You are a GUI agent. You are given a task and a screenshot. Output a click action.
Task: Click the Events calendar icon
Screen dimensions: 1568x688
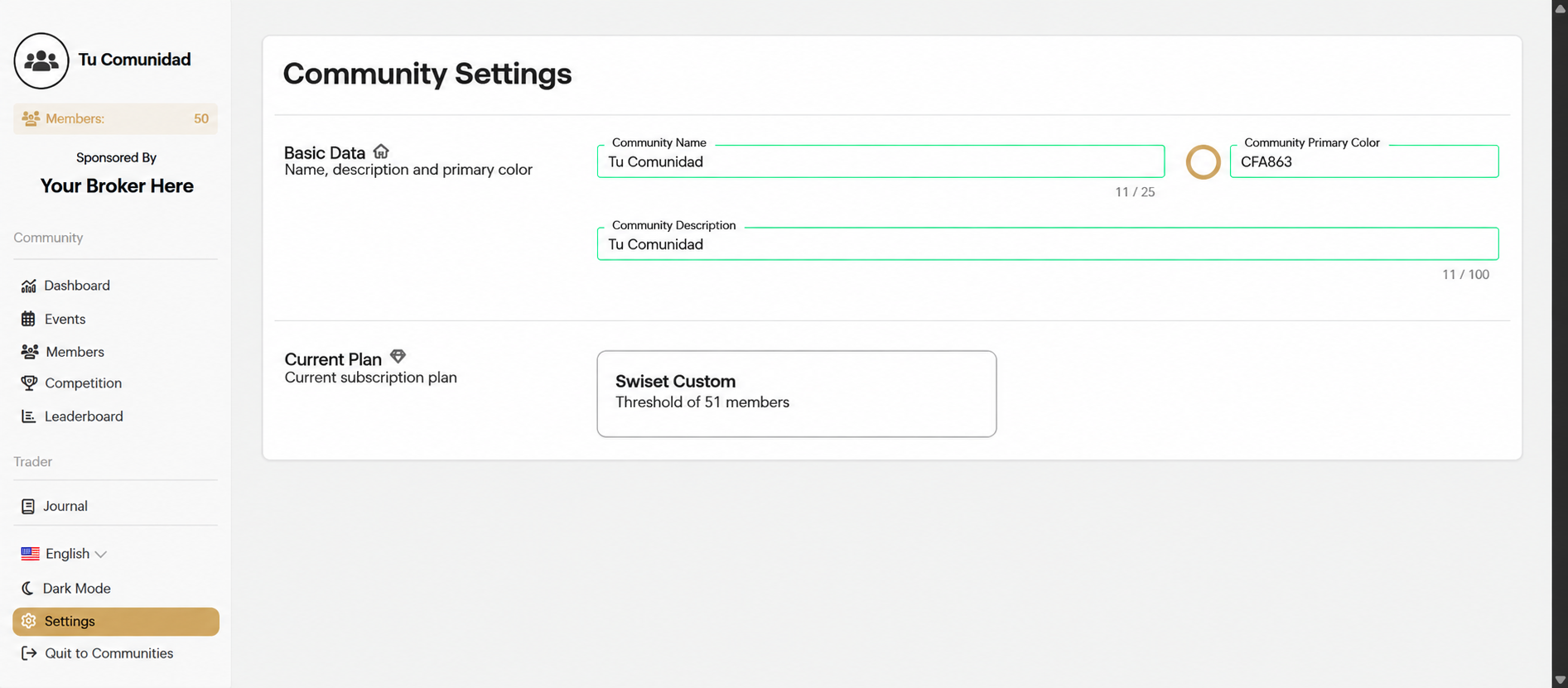point(28,319)
